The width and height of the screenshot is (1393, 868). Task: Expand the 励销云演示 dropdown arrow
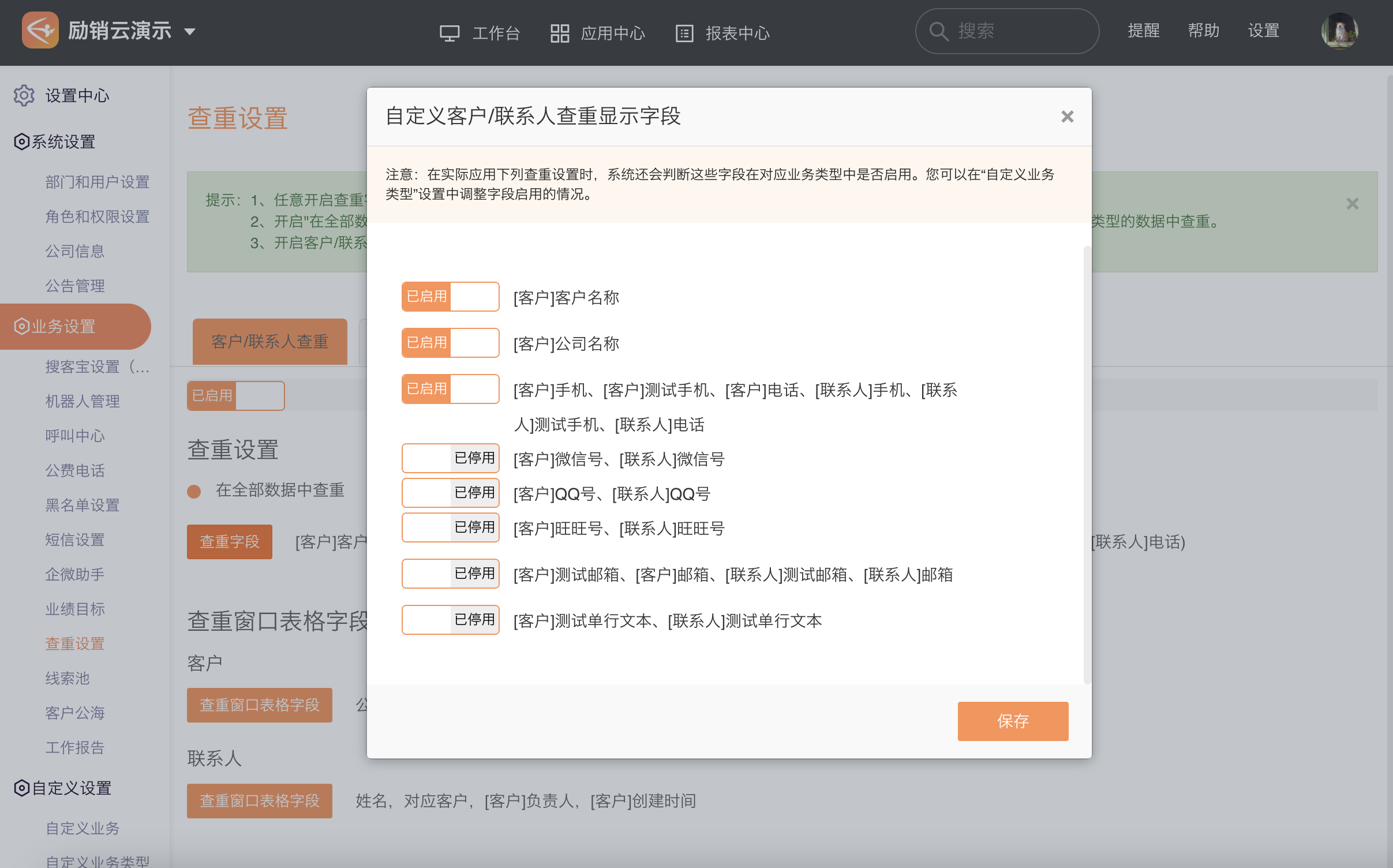190,32
